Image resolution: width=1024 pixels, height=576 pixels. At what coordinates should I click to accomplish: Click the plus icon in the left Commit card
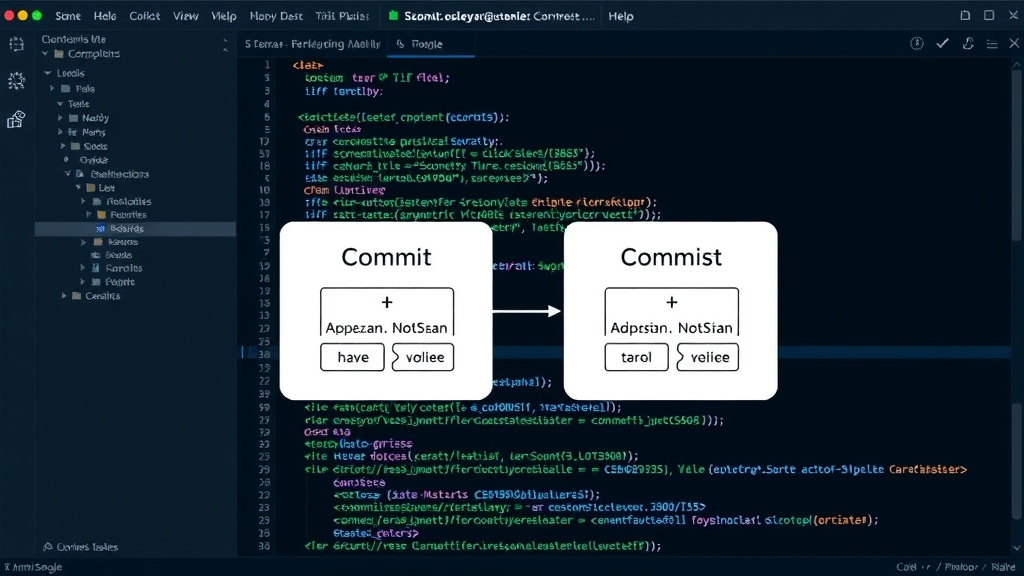387,302
